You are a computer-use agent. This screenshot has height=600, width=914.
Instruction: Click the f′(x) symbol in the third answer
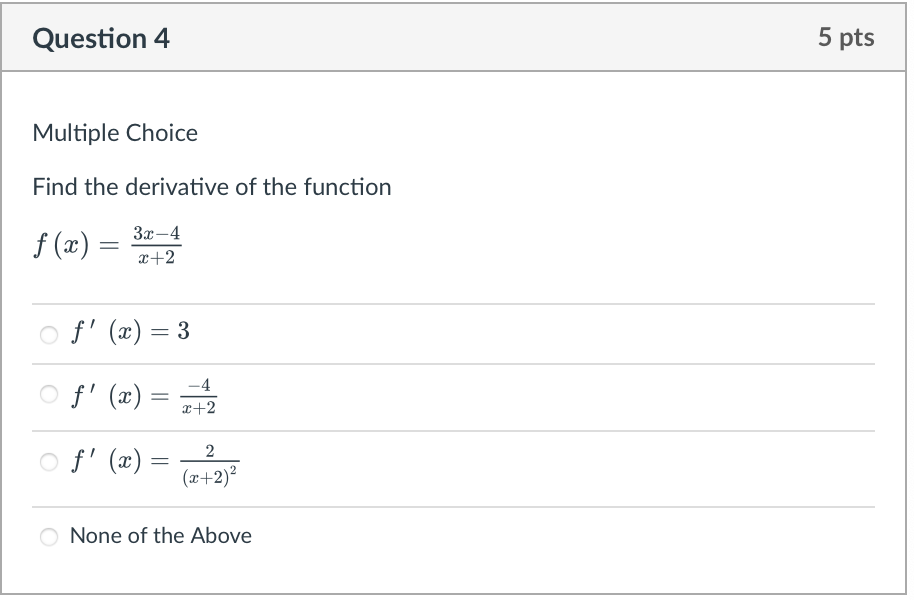click(x=106, y=461)
